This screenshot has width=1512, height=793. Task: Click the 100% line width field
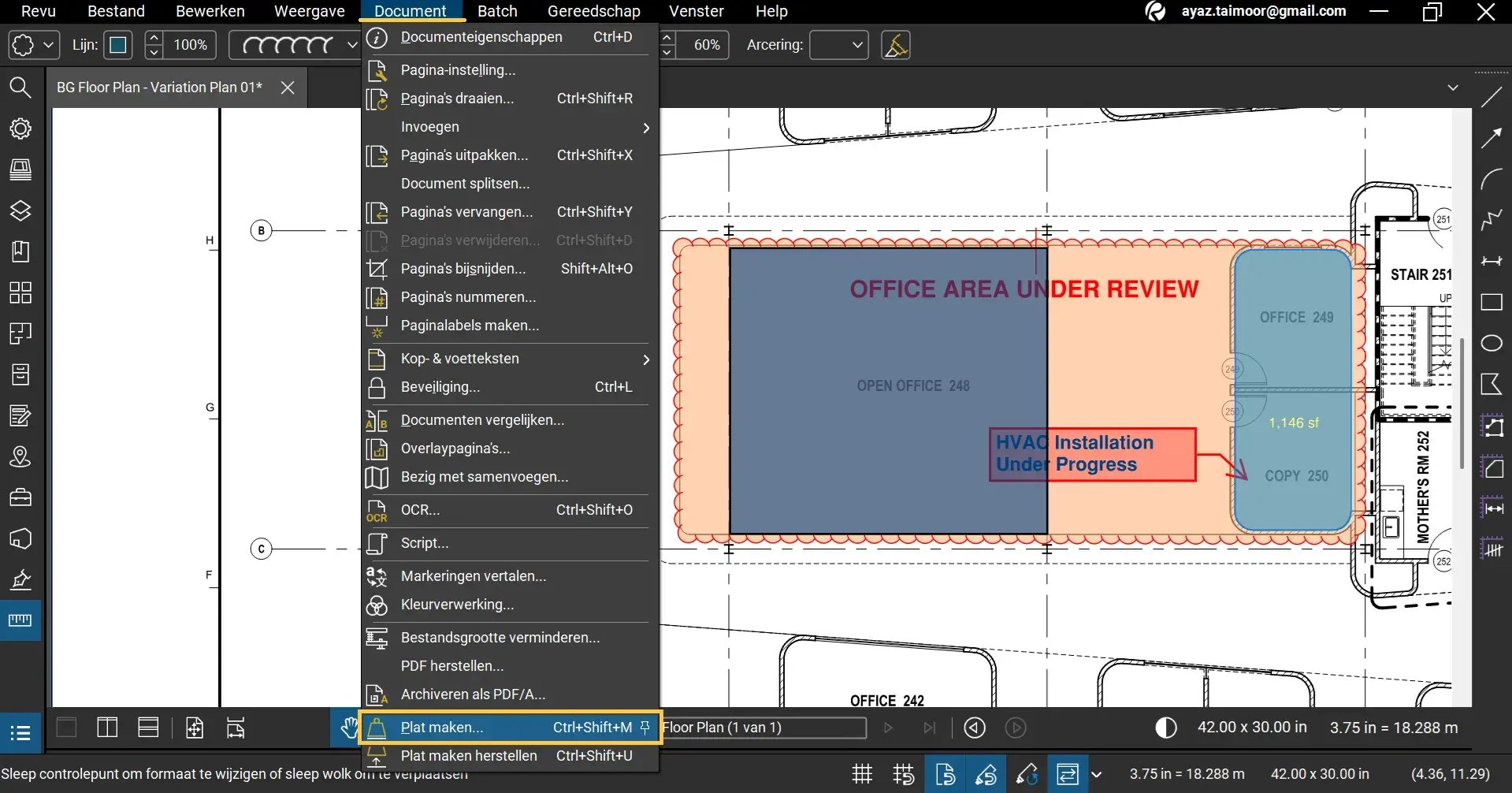coord(191,45)
